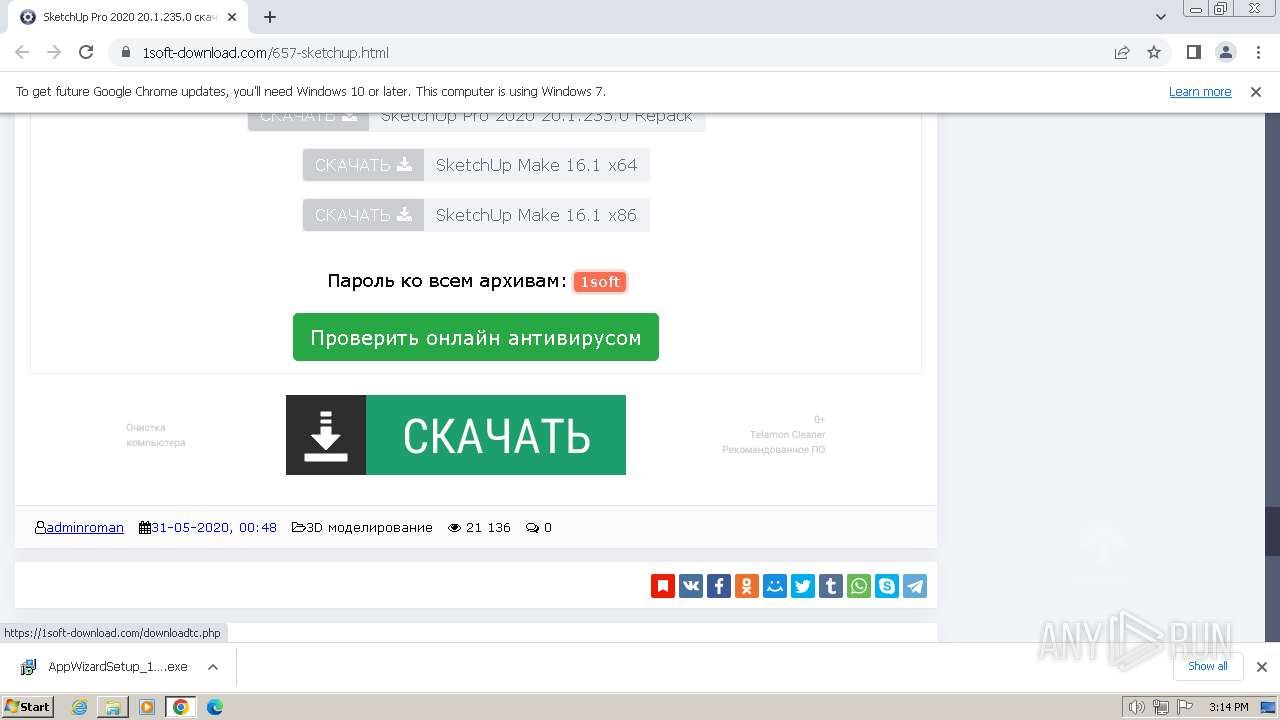Click Проверить онлайн антивирусом button

pyautogui.click(x=476, y=337)
